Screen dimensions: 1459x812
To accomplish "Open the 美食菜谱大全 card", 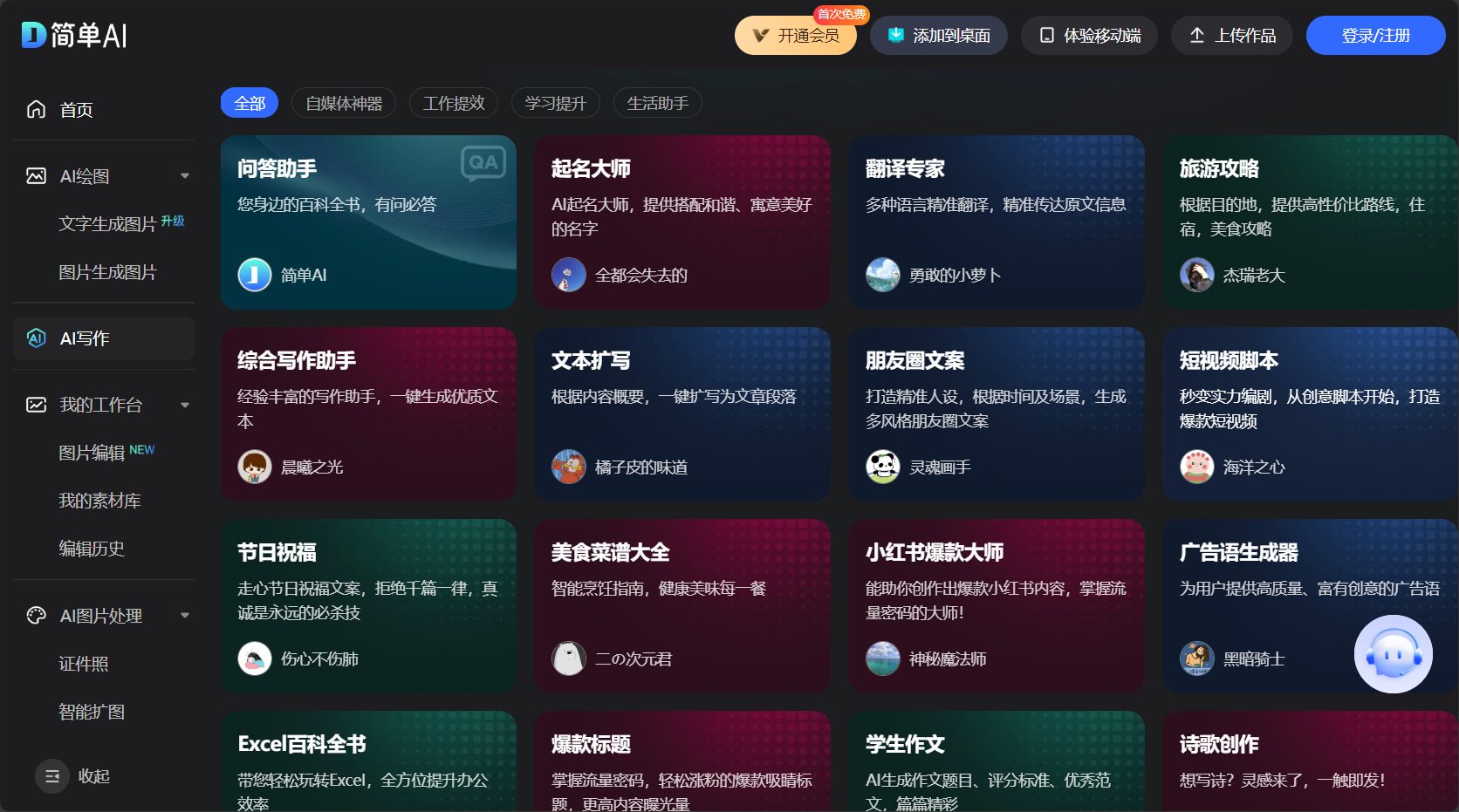I will click(x=682, y=606).
